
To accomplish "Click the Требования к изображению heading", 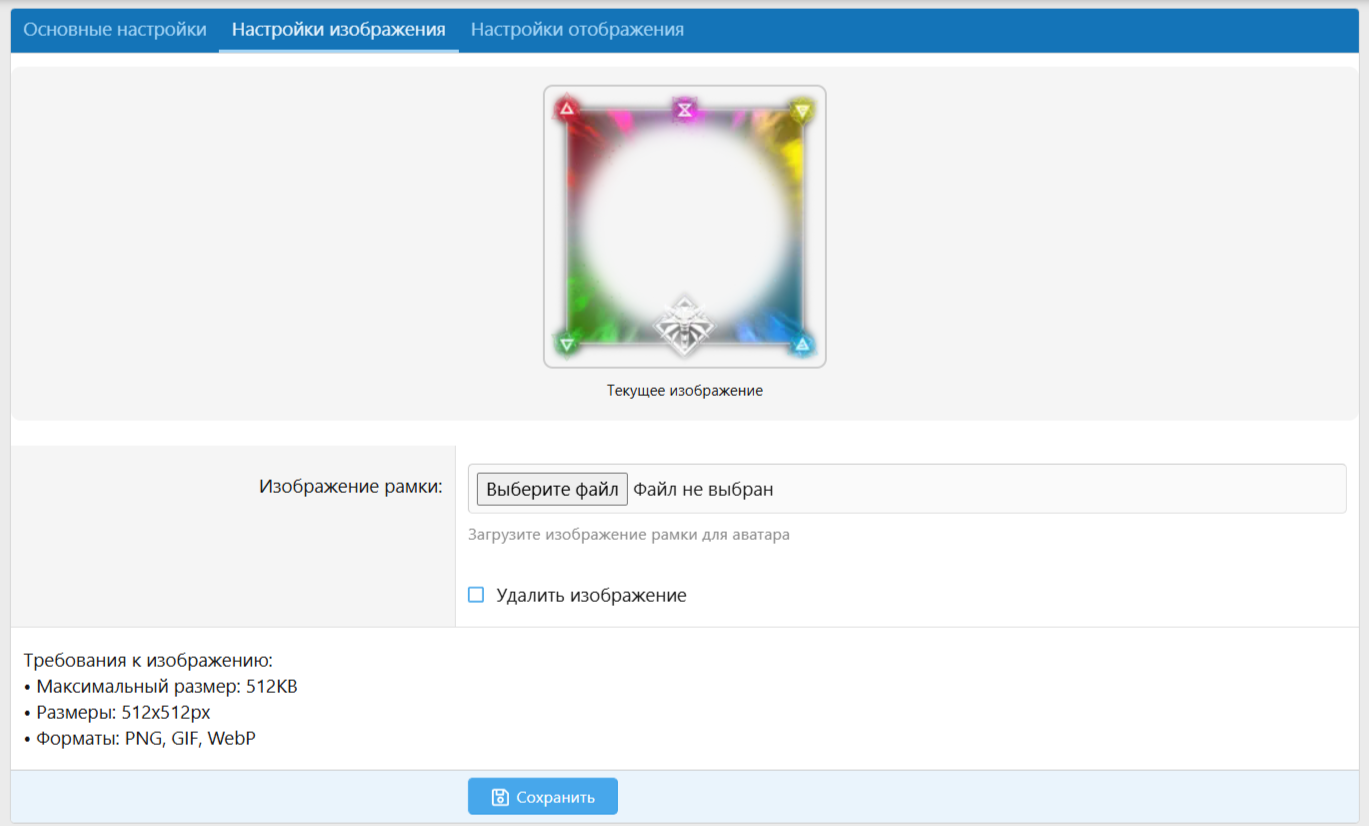I will pos(148,661).
